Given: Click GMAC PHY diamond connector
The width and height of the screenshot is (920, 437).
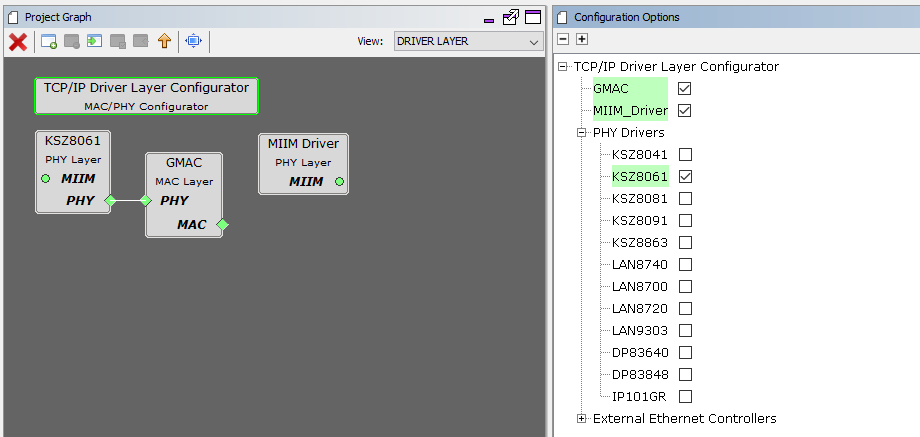Looking at the screenshot, I should 146,201.
